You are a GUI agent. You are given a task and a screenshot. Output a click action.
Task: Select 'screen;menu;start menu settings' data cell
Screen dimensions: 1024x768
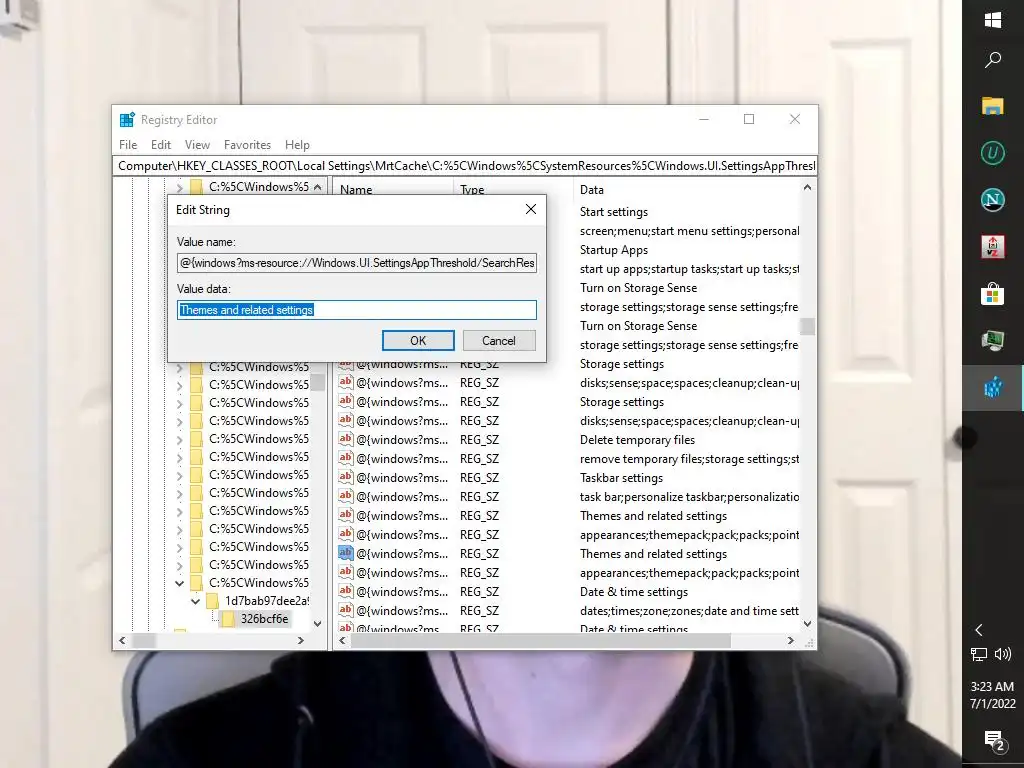coord(689,231)
